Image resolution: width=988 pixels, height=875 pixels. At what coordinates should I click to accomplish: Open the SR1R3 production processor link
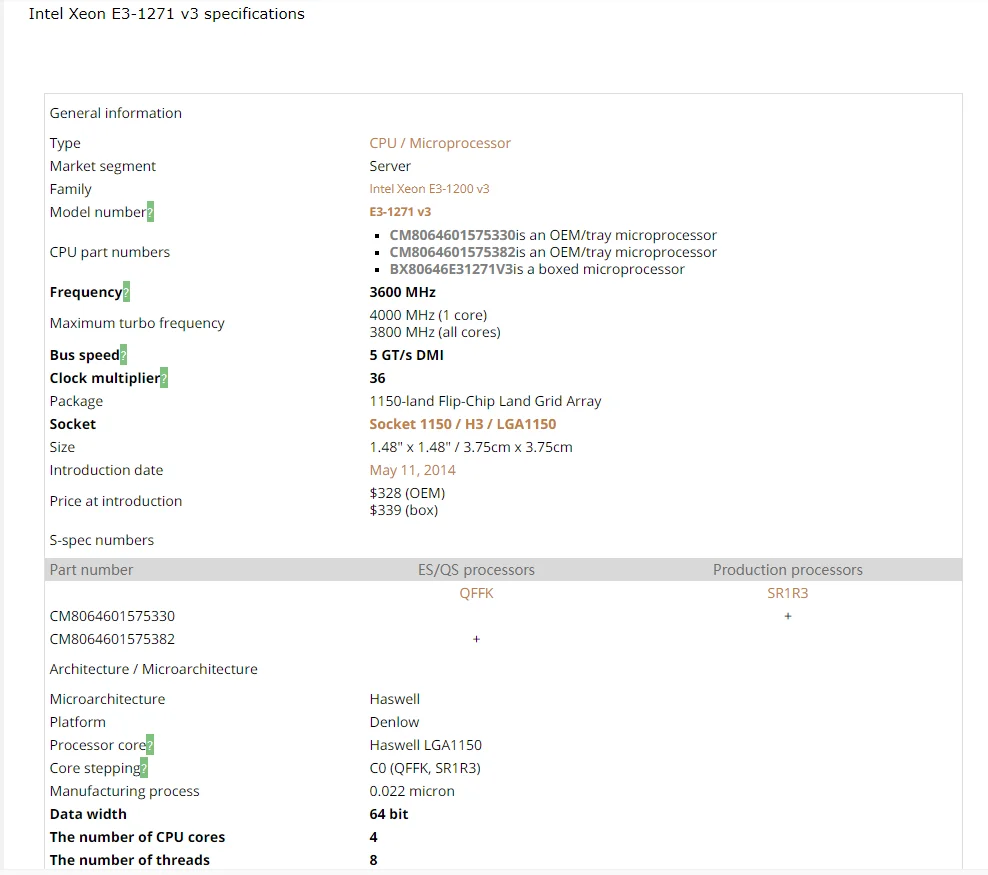pos(788,593)
